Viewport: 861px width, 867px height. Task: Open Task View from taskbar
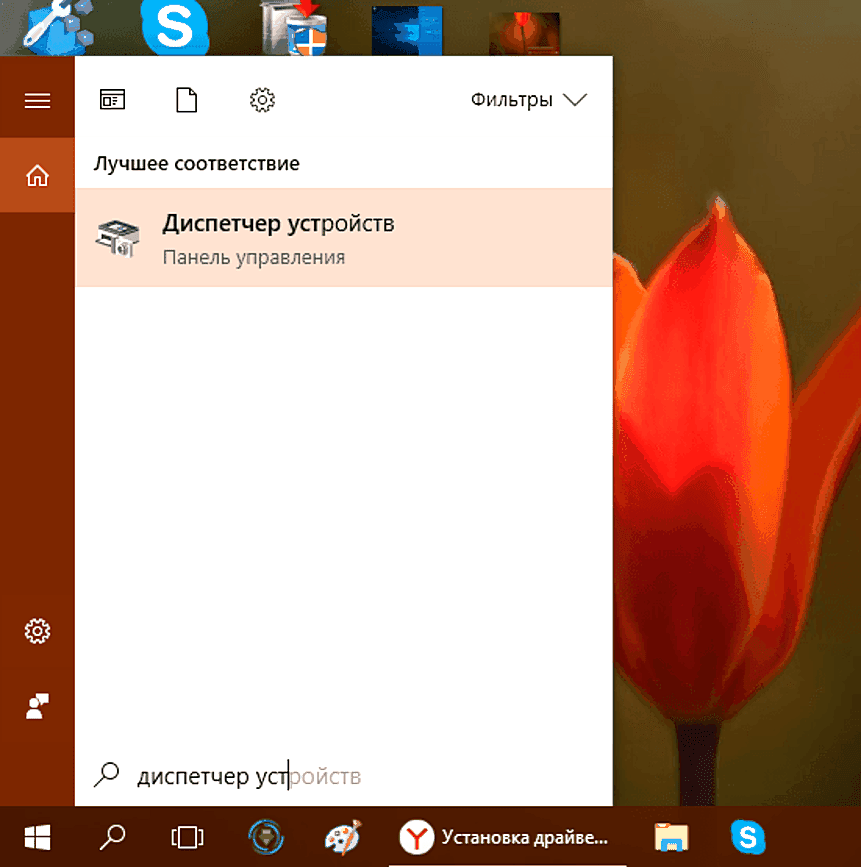click(x=186, y=836)
